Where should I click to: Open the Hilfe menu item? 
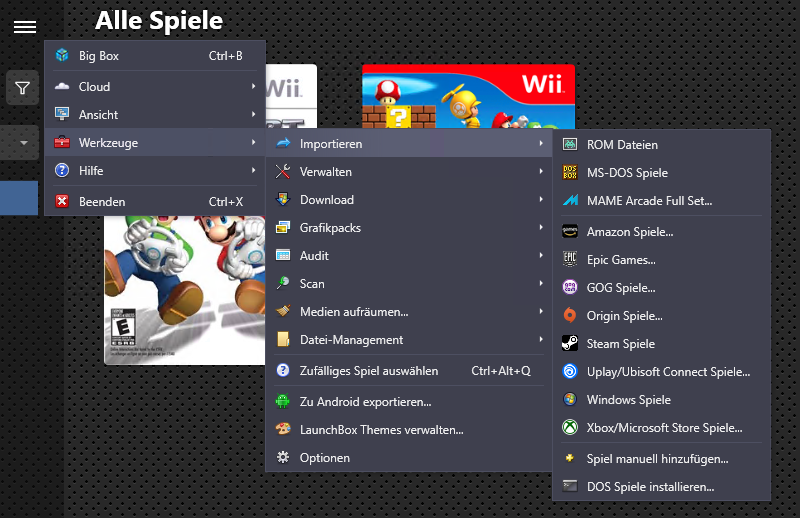click(98, 171)
